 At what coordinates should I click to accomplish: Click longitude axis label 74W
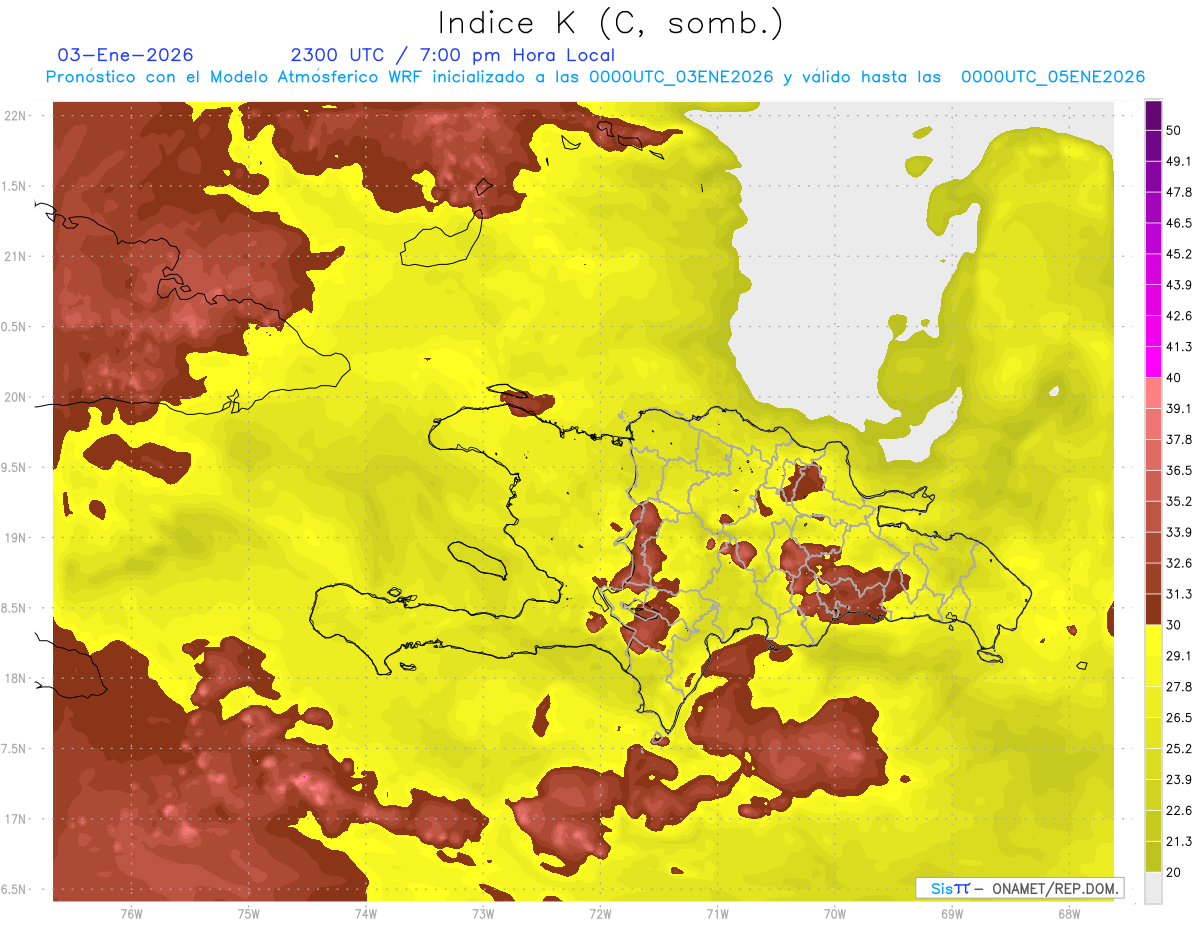click(366, 914)
